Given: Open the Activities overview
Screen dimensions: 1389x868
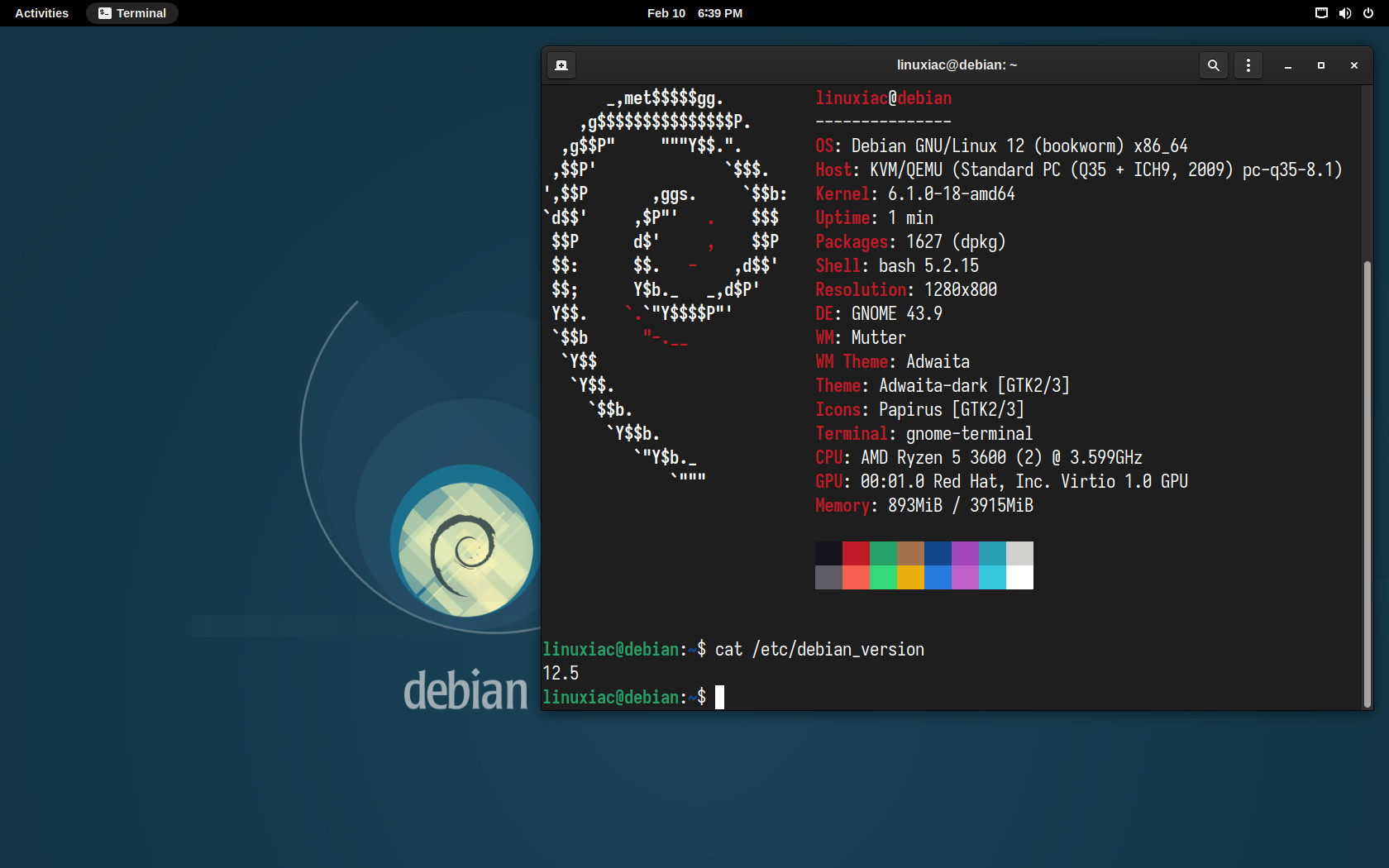Looking at the screenshot, I should [x=42, y=13].
